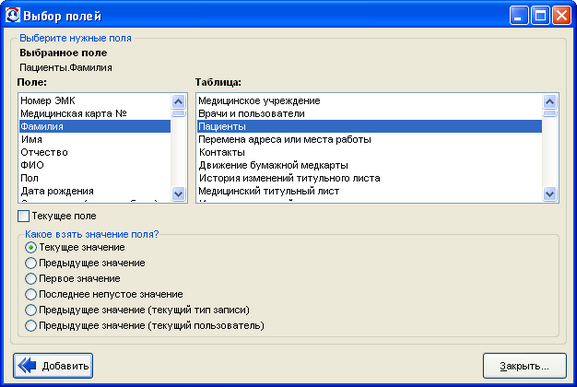577x387 pixels.
Task: Enable the Текущее поле checkbox
Action: pyautogui.click(x=24, y=216)
